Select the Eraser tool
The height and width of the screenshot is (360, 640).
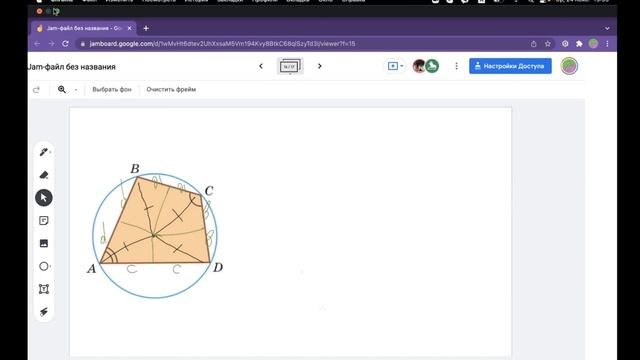pos(44,175)
